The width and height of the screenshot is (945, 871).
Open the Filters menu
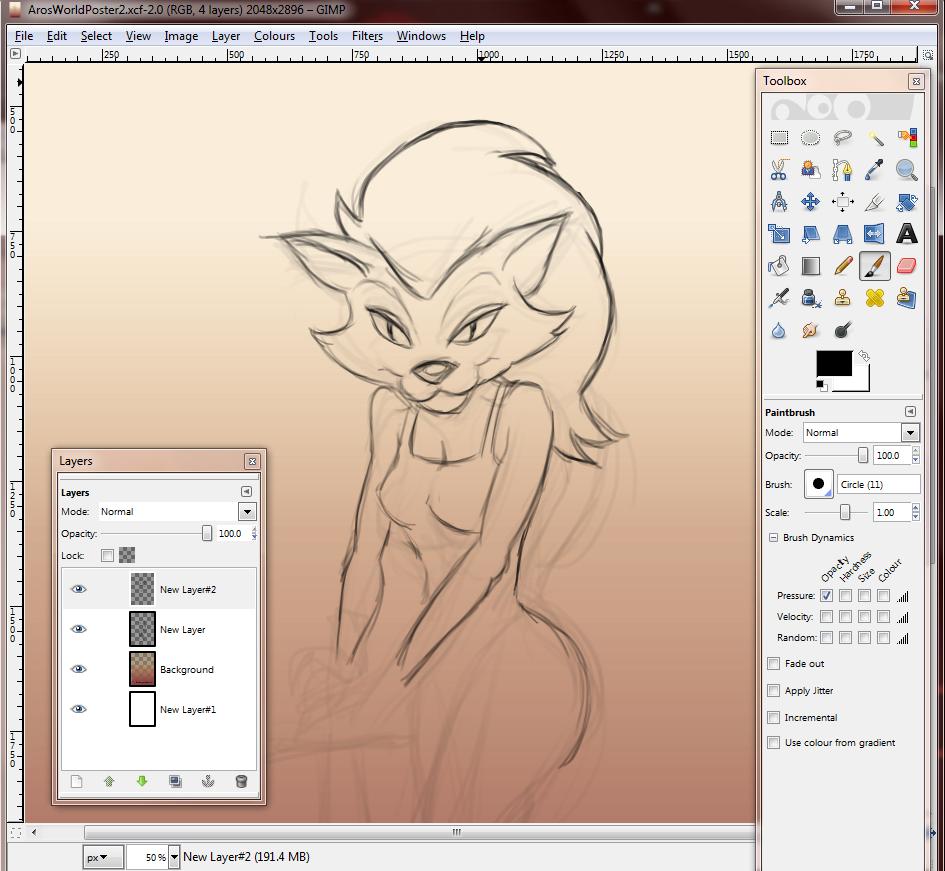click(x=367, y=36)
